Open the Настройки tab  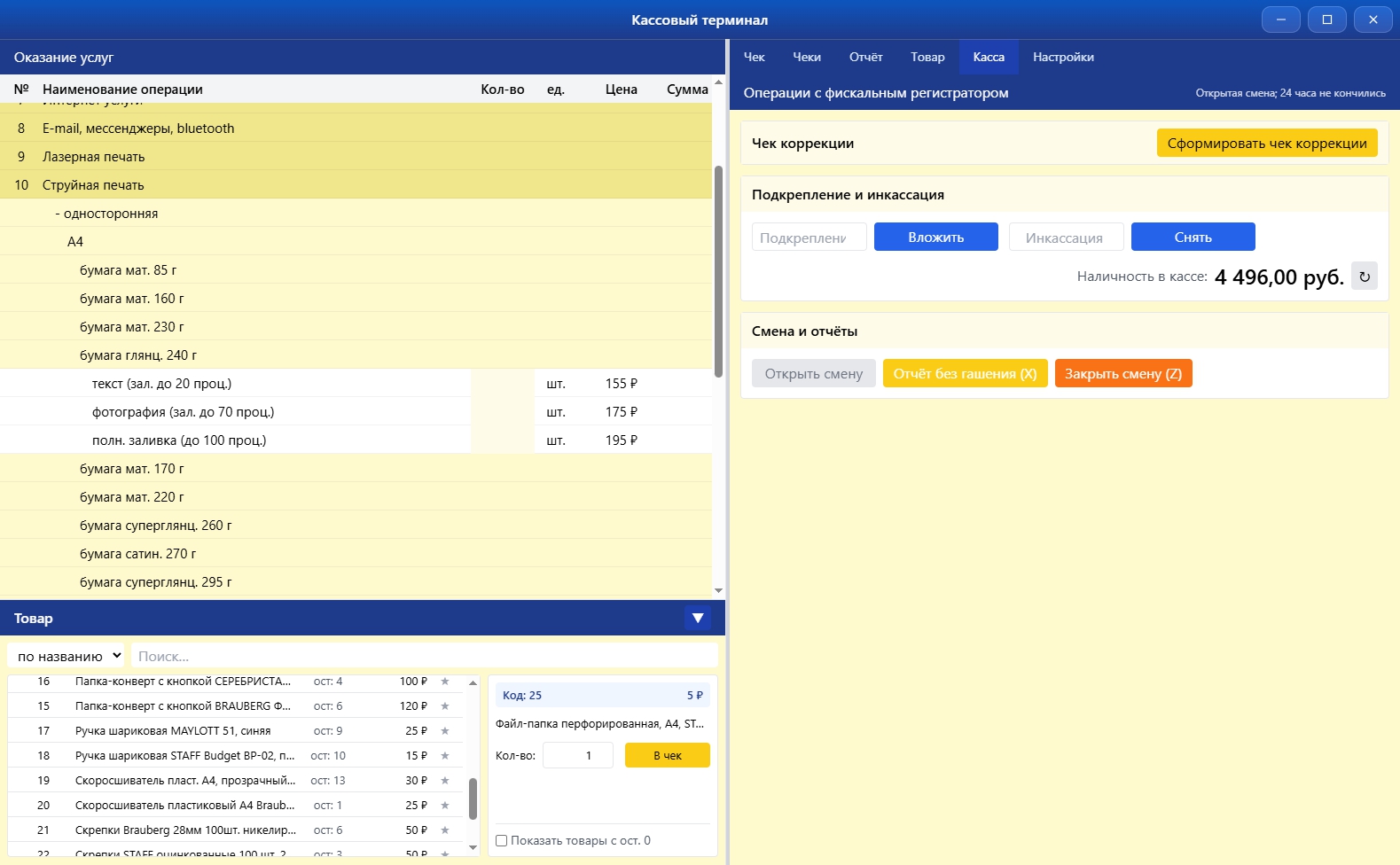tap(1063, 57)
